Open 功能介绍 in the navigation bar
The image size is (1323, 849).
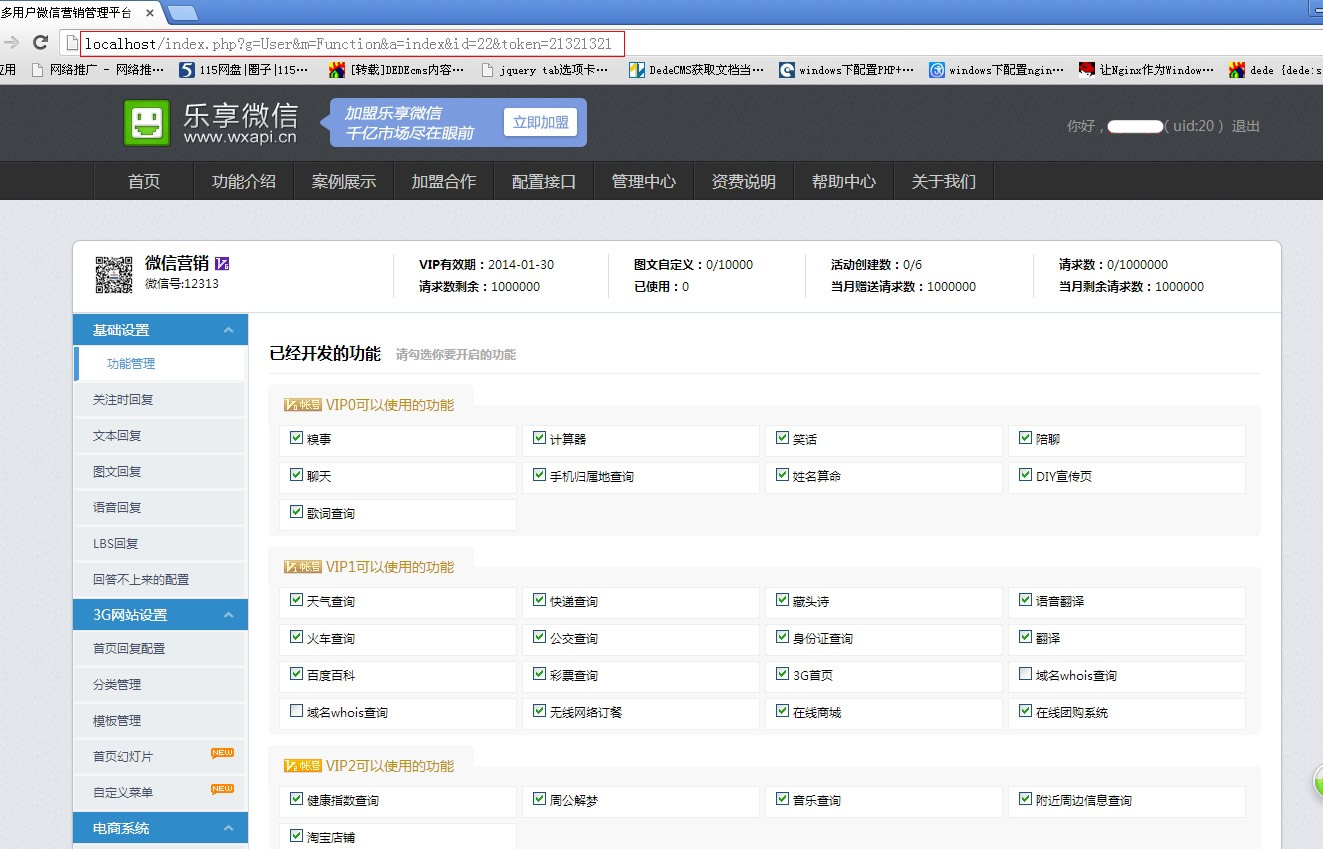tap(244, 181)
